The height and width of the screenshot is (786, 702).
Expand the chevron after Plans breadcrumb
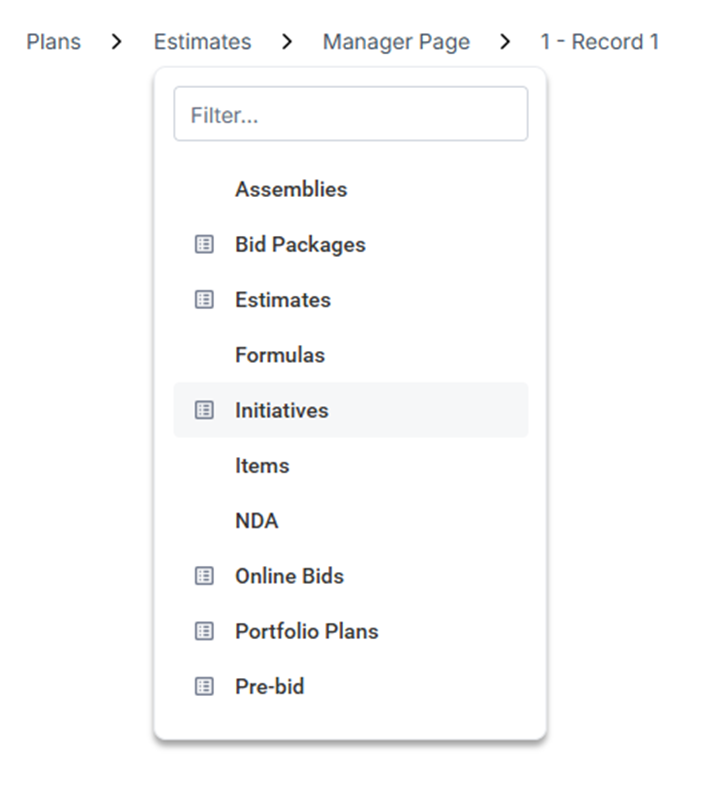[x=117, y=42]
